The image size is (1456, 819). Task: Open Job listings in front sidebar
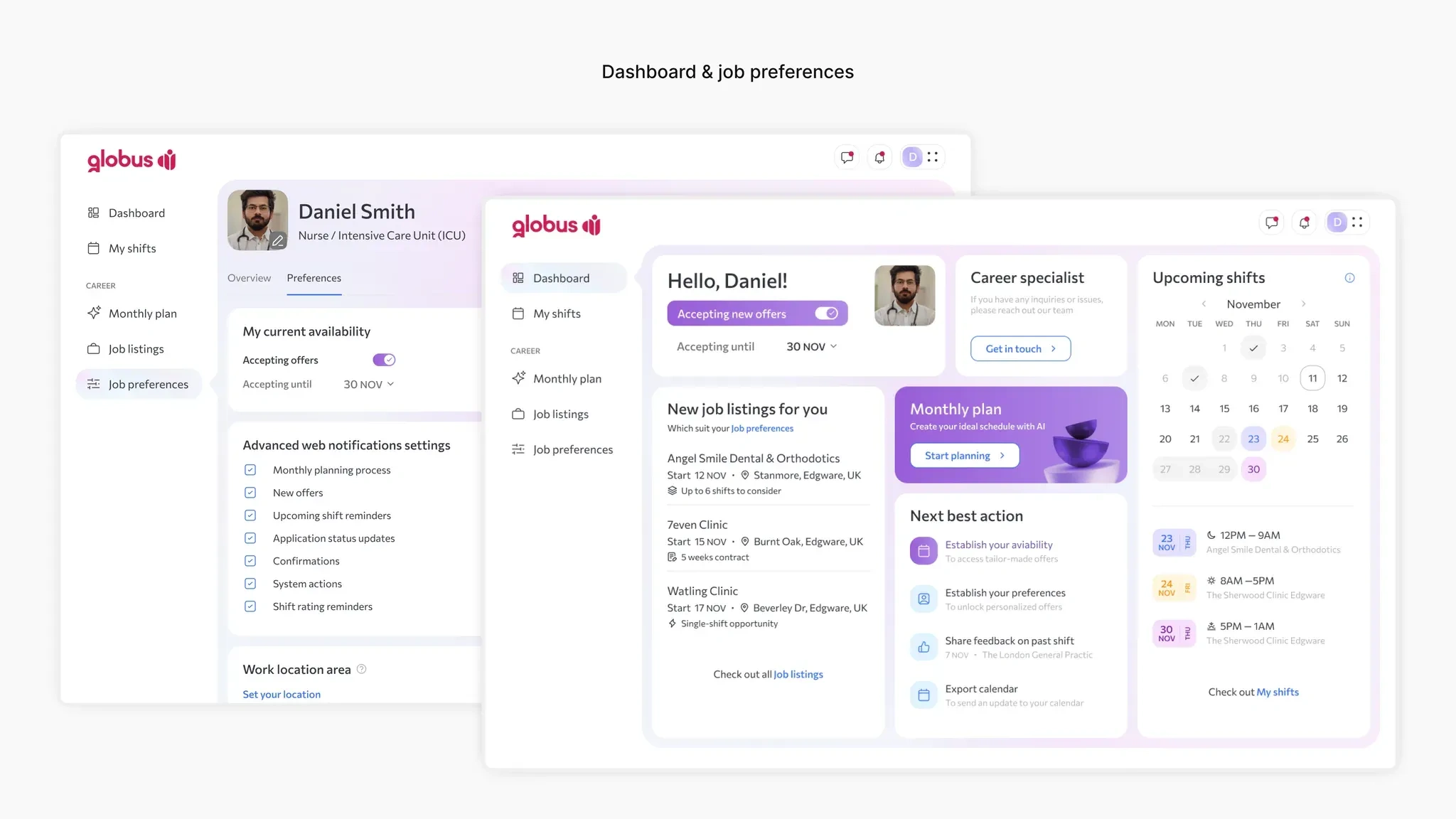tap(560, 414)
